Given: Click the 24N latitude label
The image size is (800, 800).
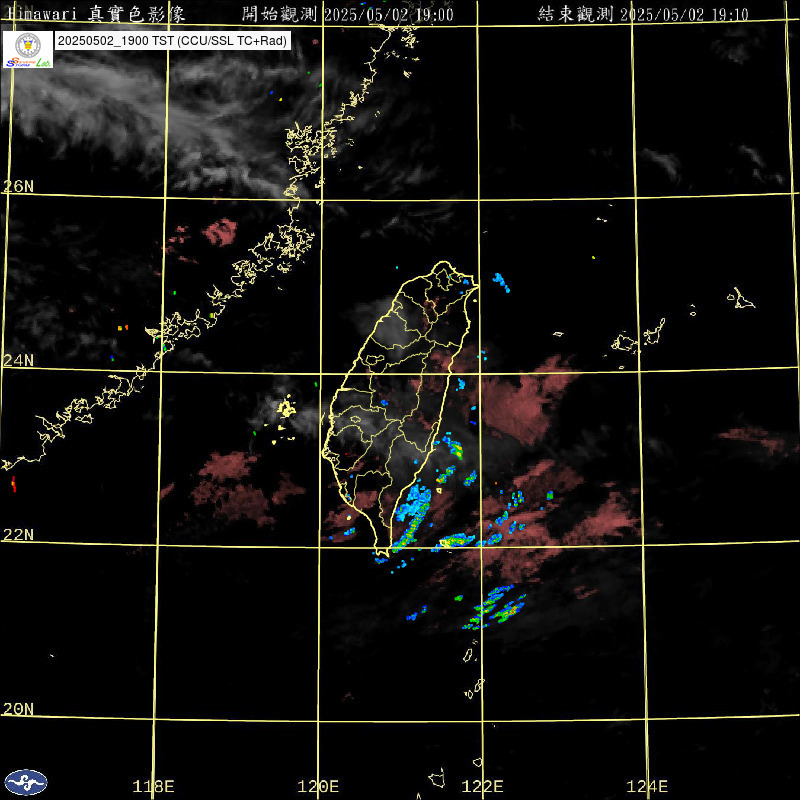Looking at the screenshot, I should point(18,360).
